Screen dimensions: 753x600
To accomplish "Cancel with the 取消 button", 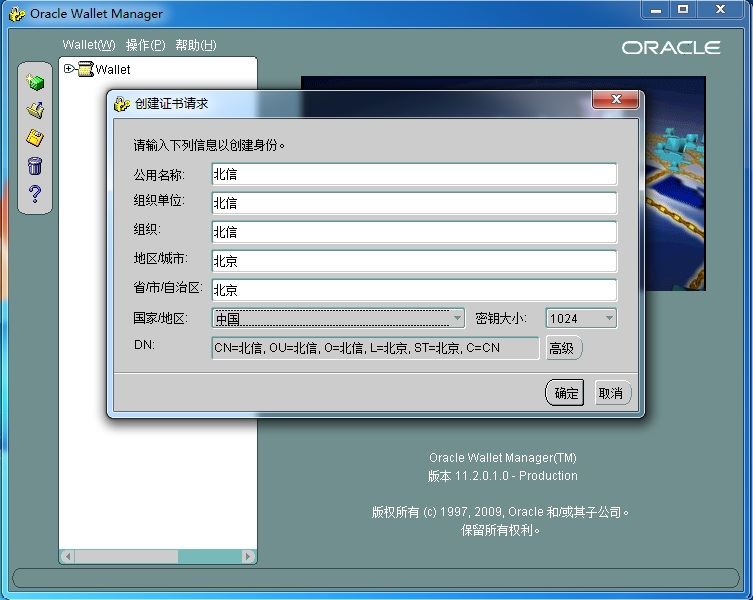I will pos(612,393).
